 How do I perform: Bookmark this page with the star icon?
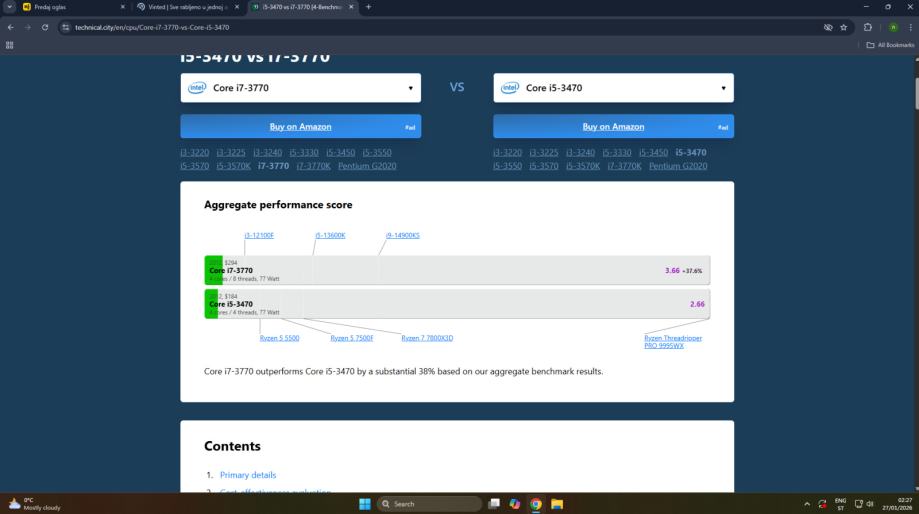(x=843, y=27)
